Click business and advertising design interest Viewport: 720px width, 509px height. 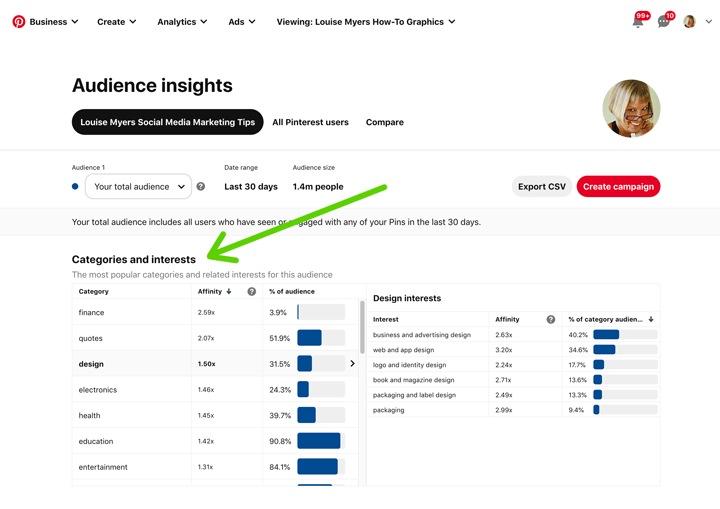422,335
